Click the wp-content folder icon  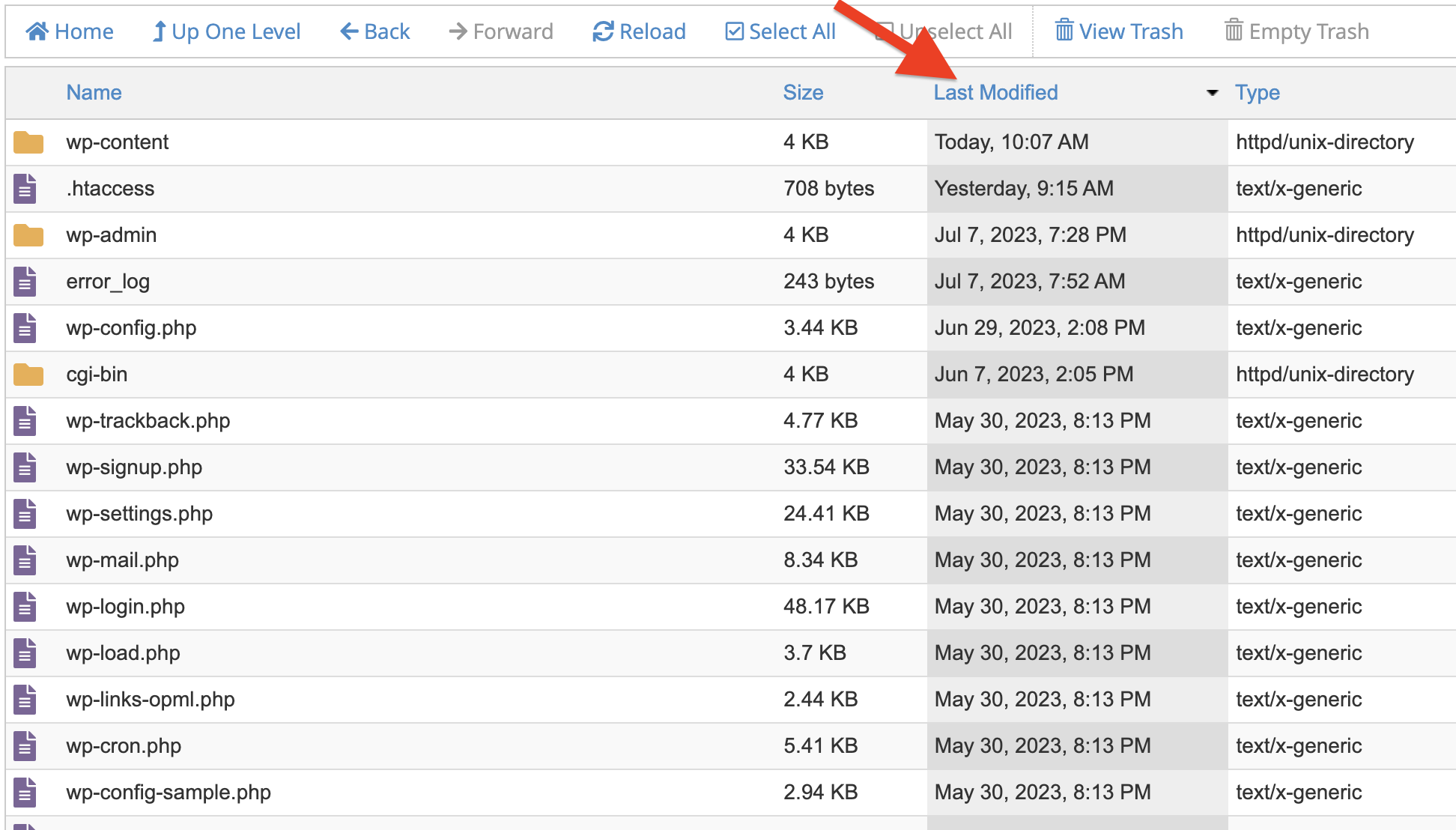[28, 142]
